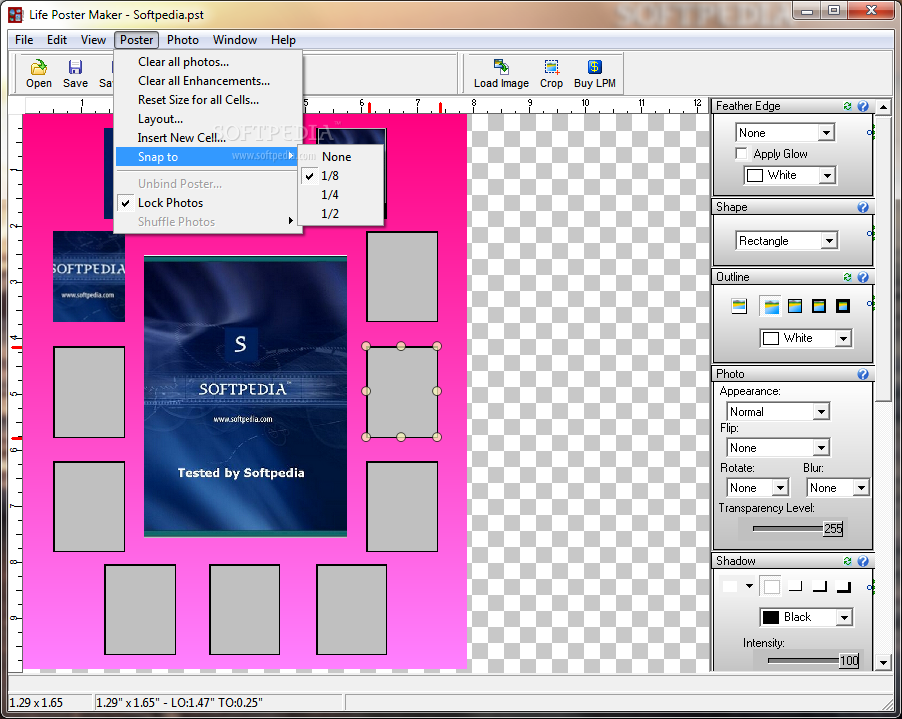Choose the 1/4 snap option
Viewport: 902px width, 719px height.
(330, 194)
